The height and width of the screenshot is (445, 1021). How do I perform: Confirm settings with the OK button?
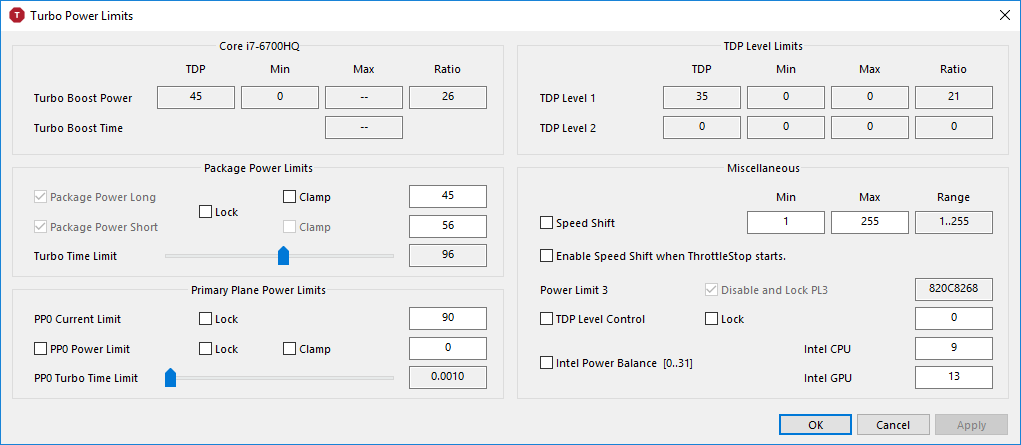815,425
